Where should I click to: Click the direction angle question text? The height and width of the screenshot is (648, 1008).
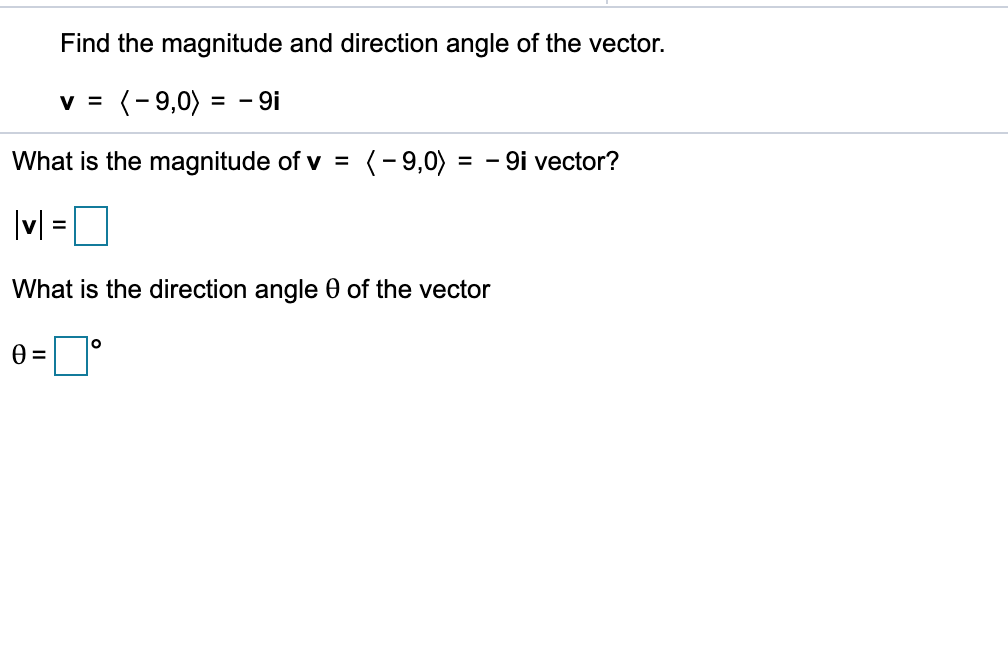pos(250,289)
